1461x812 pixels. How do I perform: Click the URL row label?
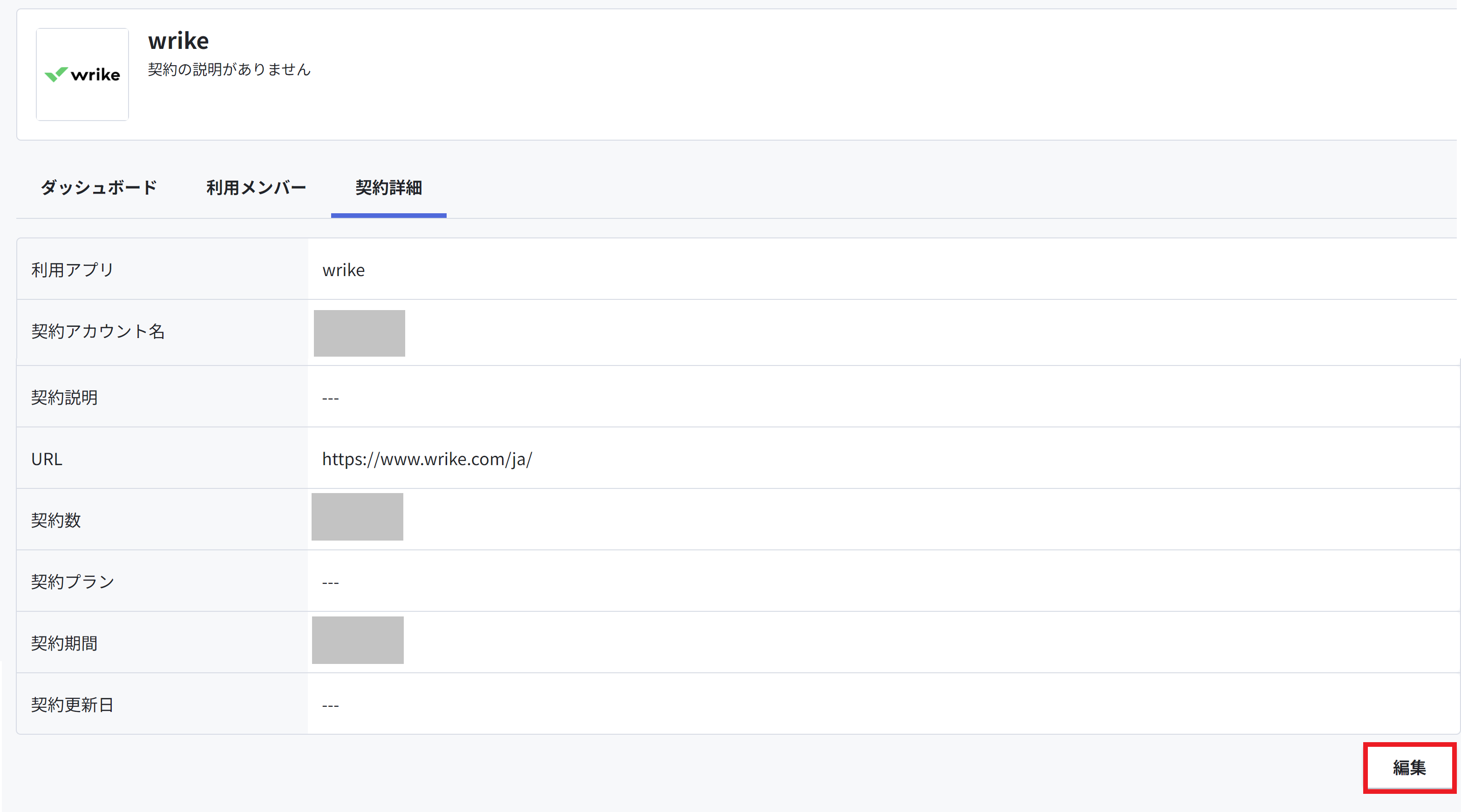click(x=47, y=459)
